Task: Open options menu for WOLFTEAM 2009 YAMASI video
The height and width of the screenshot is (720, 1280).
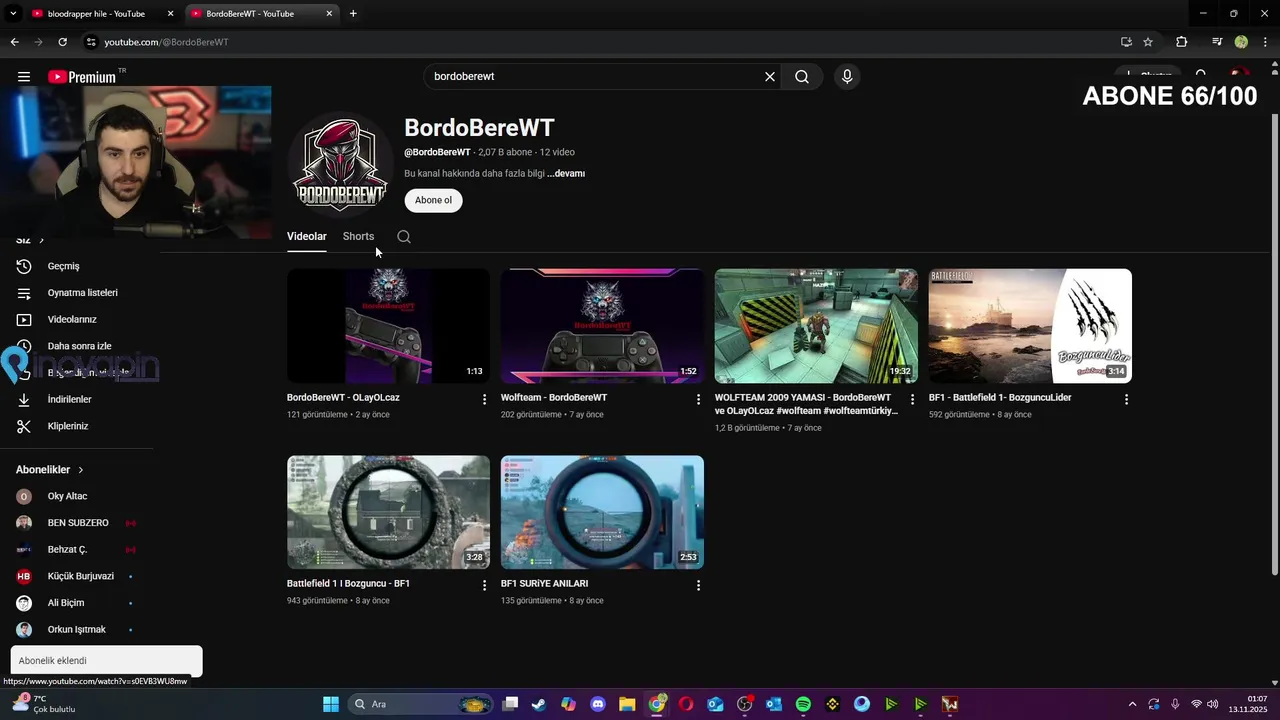Action: (x=912, y=399)
